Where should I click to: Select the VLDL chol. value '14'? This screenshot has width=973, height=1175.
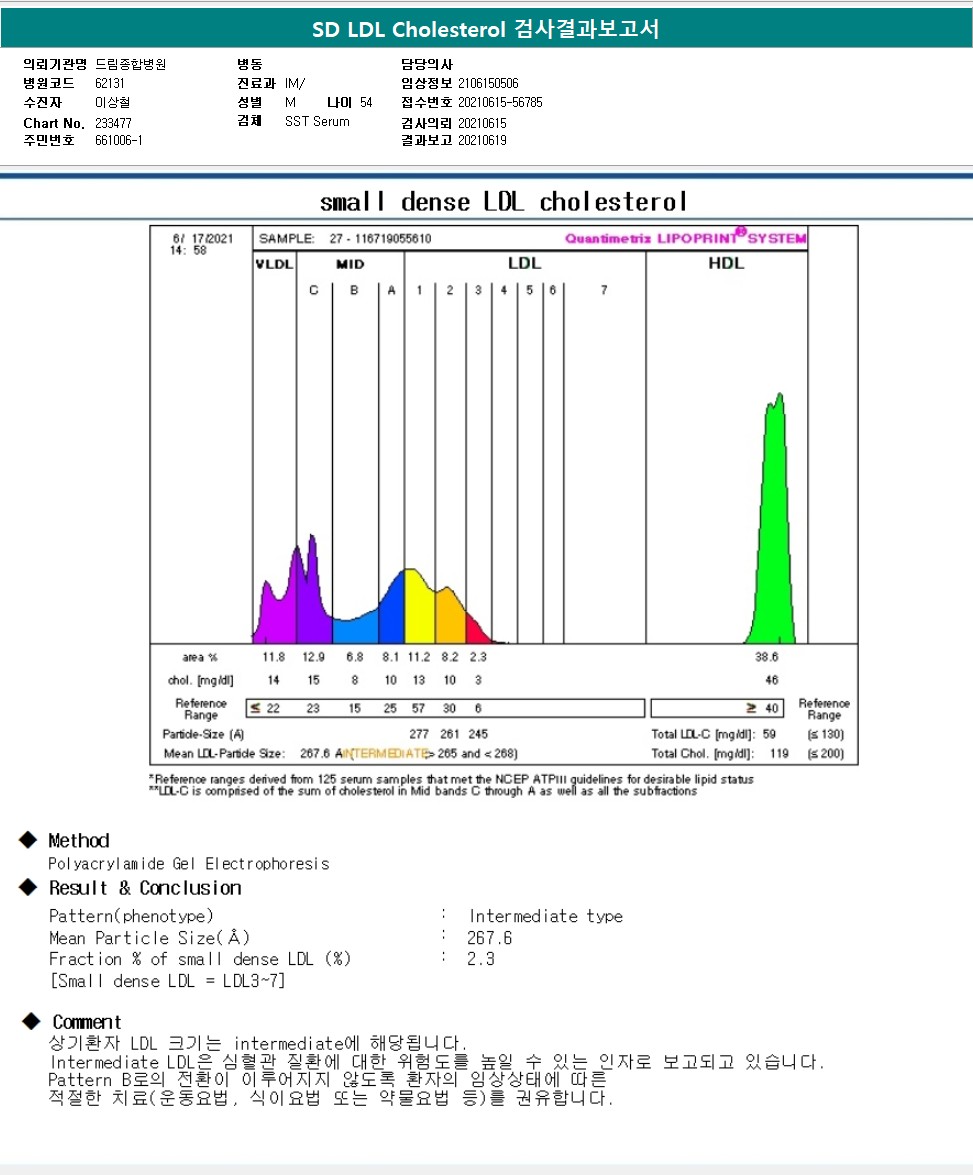coord(274,680)
